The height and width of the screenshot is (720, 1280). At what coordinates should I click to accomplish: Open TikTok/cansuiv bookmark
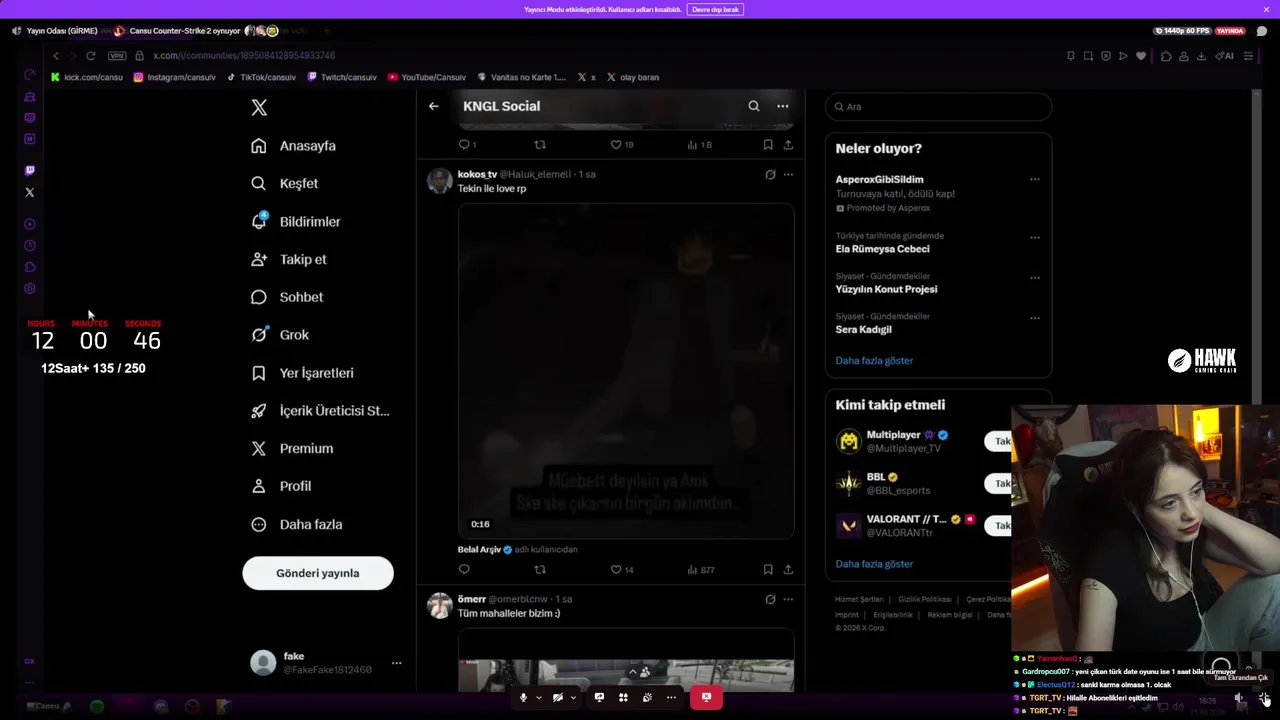pyautogui.click(x=261, y=77)
